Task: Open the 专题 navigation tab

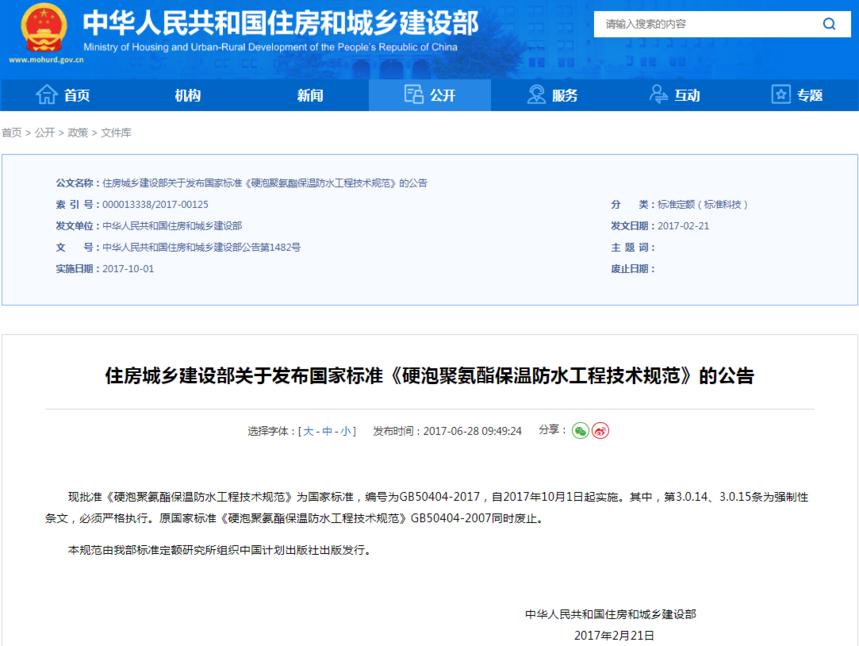Action: click(798, 95)
